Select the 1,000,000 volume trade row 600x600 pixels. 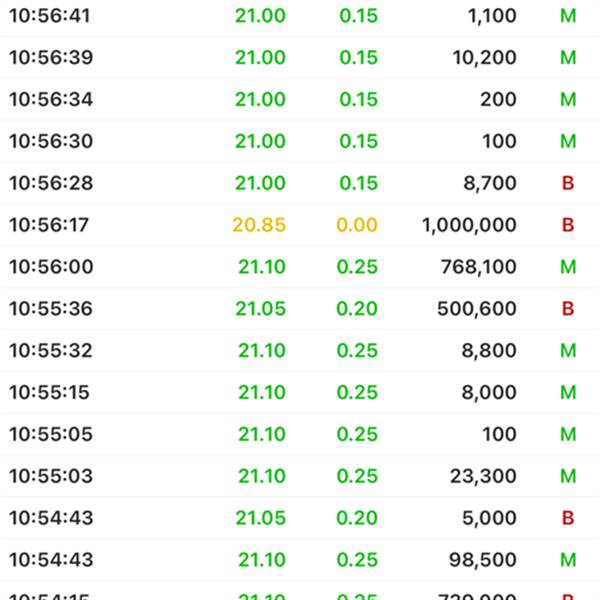(x=300, y=225)
